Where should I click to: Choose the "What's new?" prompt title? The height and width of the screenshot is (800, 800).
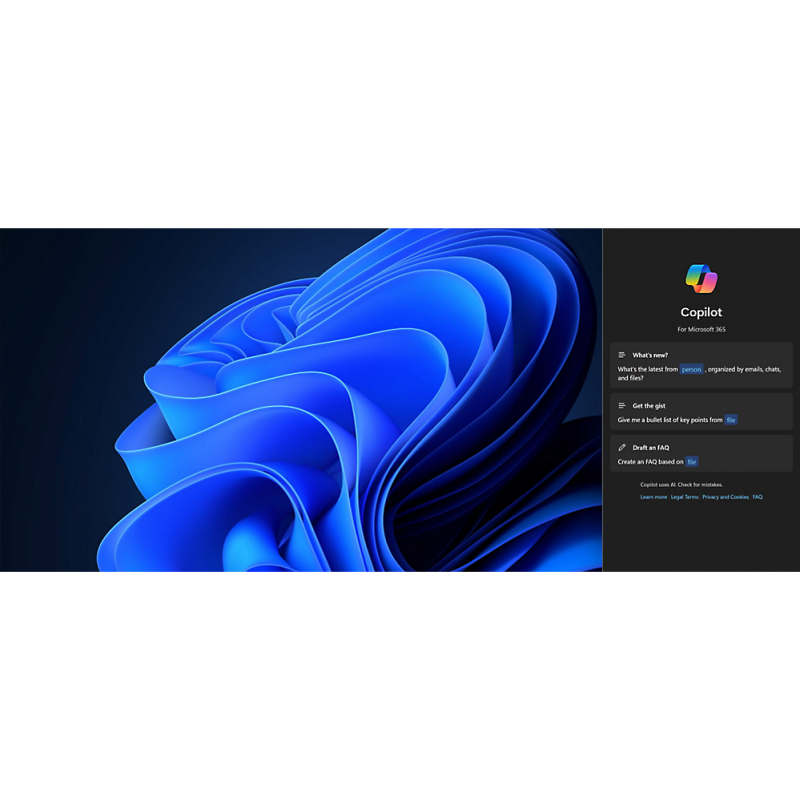coord(650,355)
